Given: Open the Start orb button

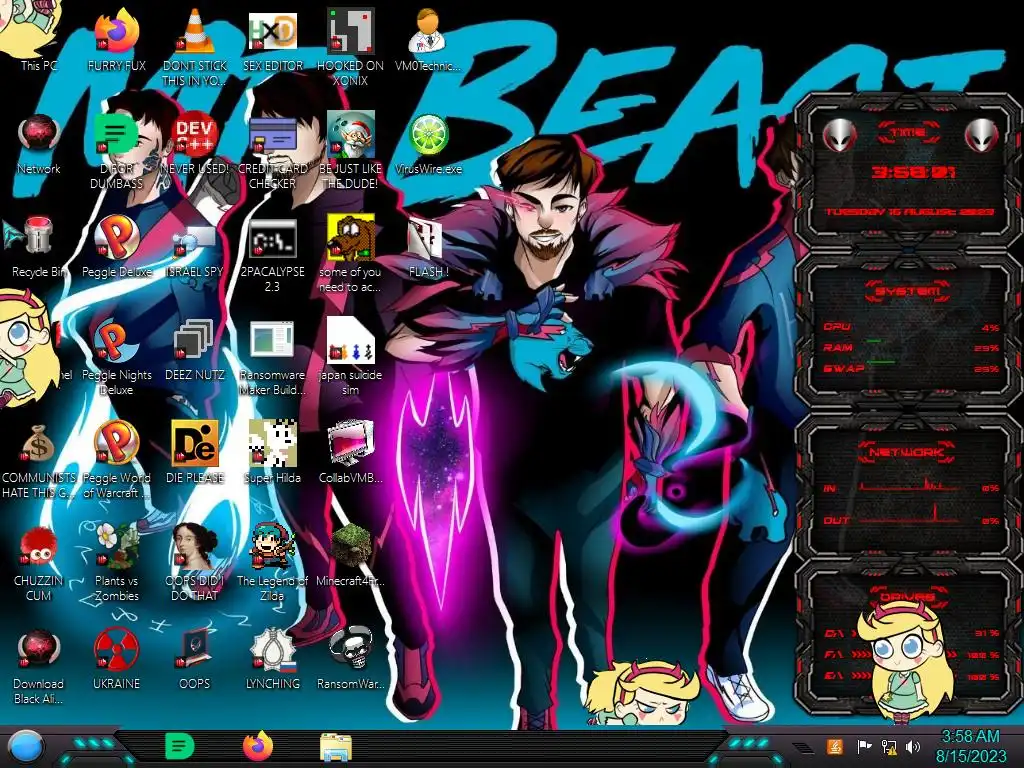Looking at the screenshot, I should point(26,746).
